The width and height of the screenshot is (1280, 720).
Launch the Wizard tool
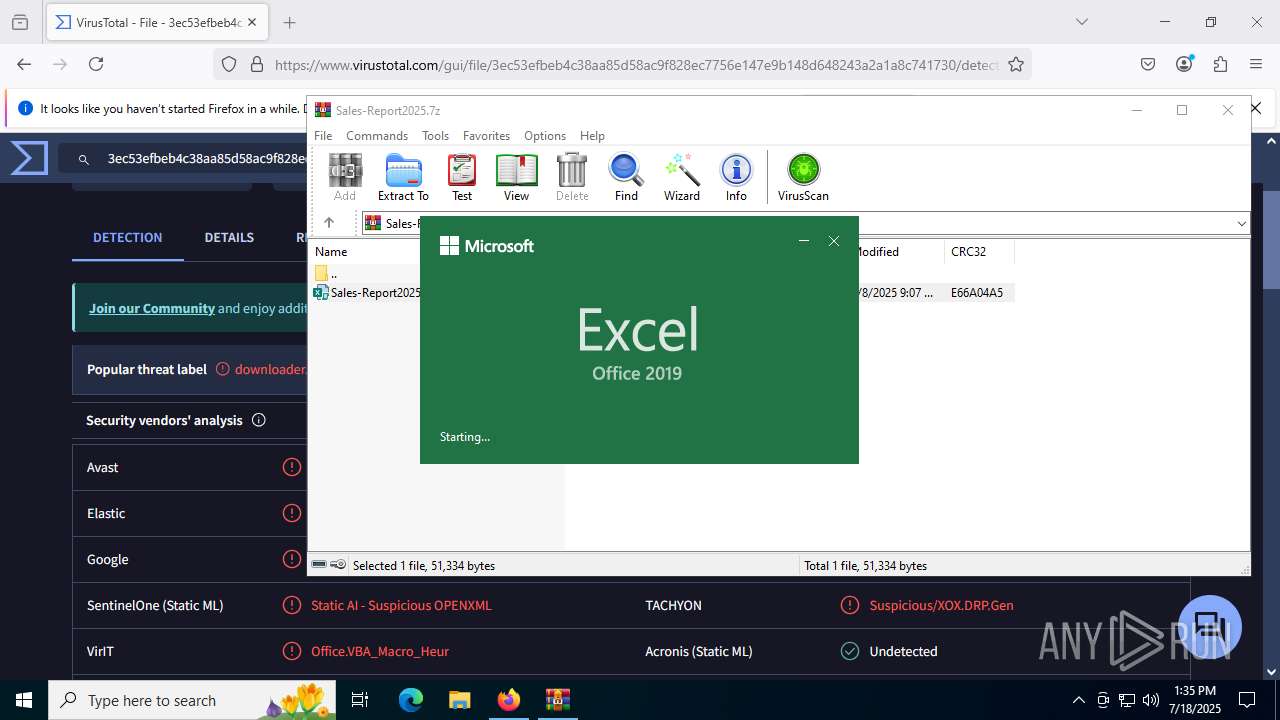682,178
